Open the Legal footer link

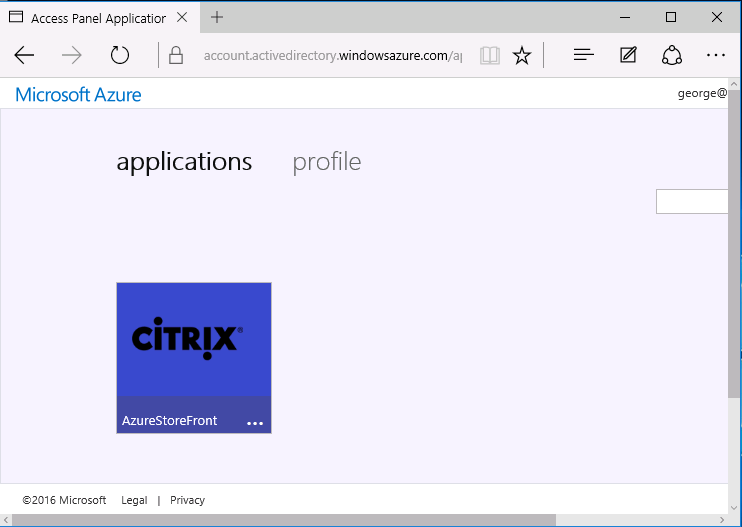click(x=134, y=500)
